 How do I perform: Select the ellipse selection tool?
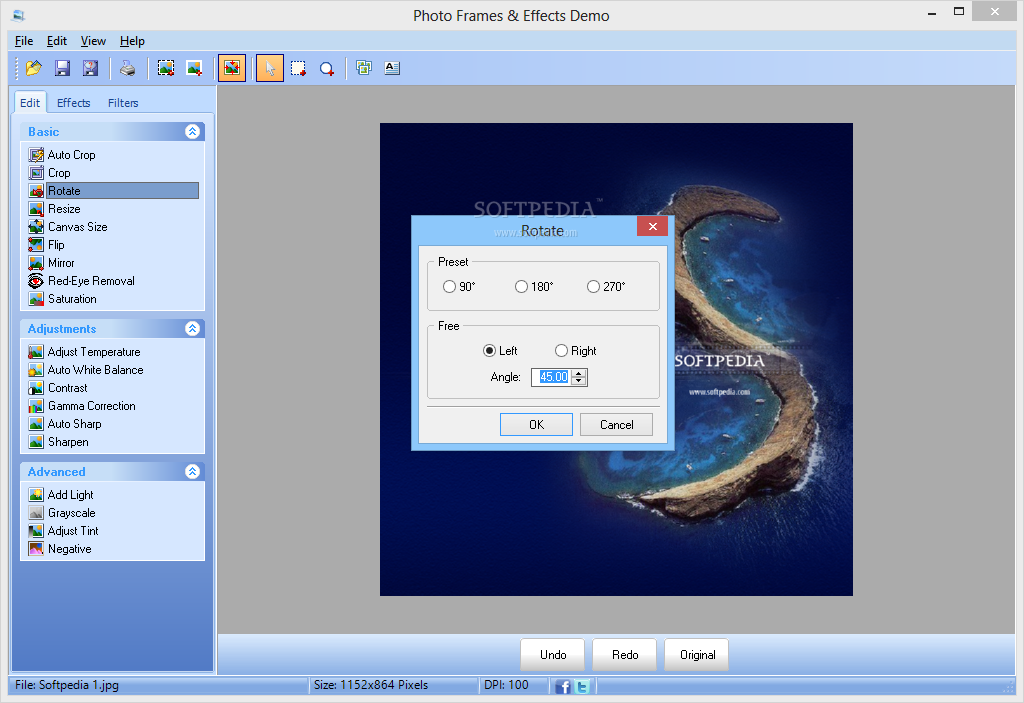click(327, 68)
